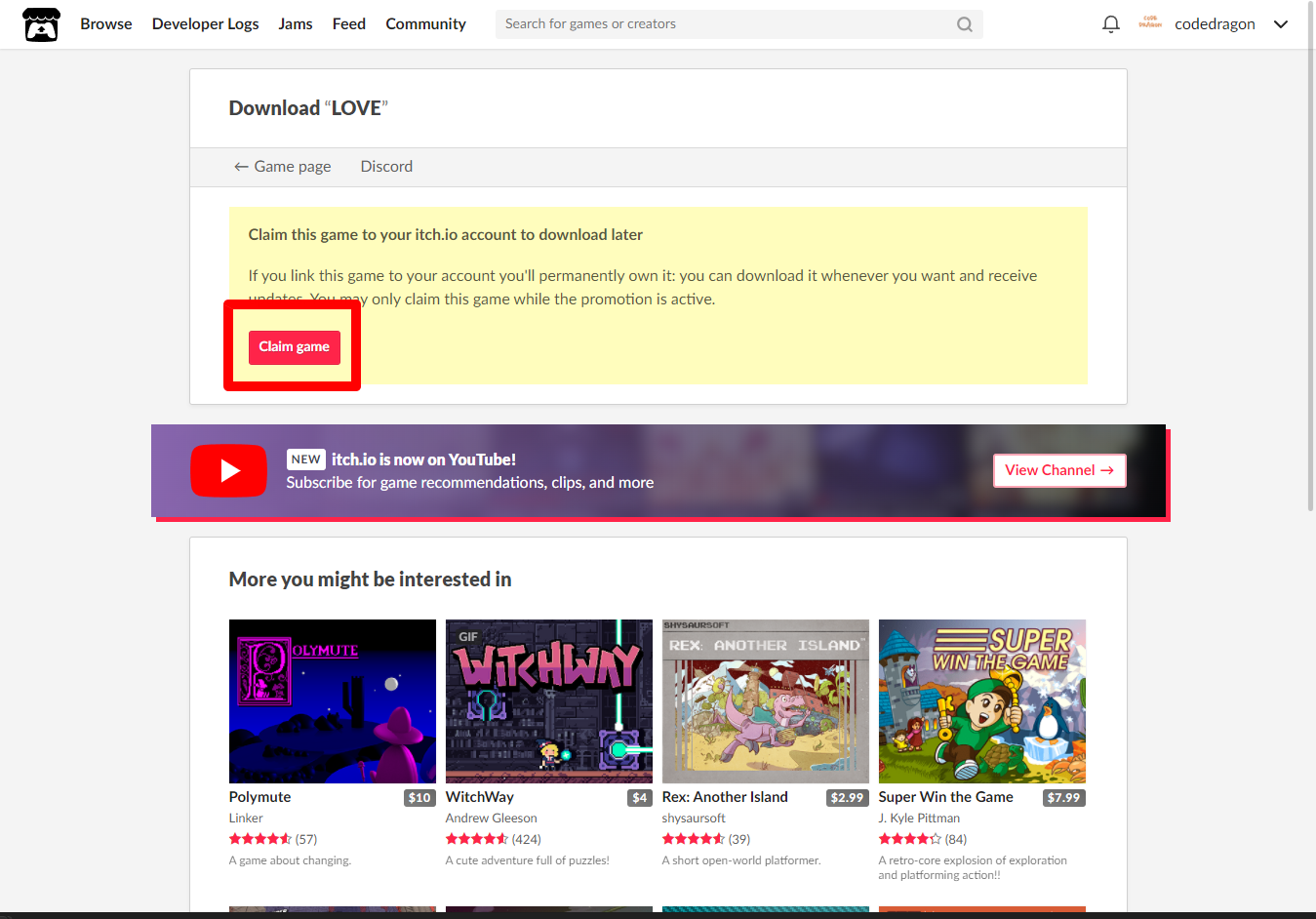Open the Polymute game thumbnail
Image resolution: width=1316 pixels, height=919 pixels.
point(333,701)
